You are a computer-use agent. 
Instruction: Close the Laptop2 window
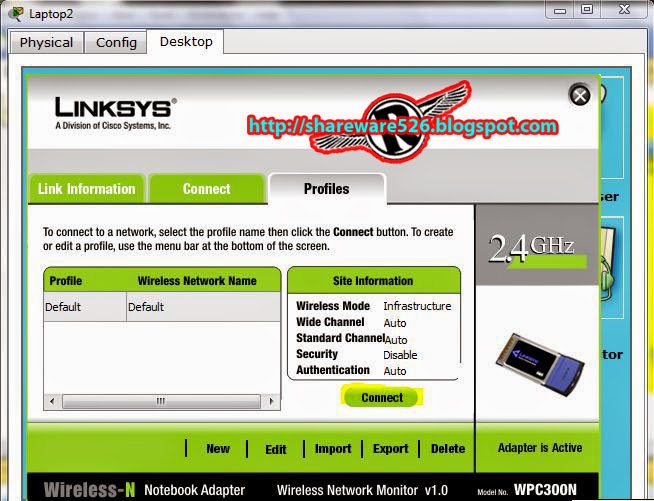point(624,10)
